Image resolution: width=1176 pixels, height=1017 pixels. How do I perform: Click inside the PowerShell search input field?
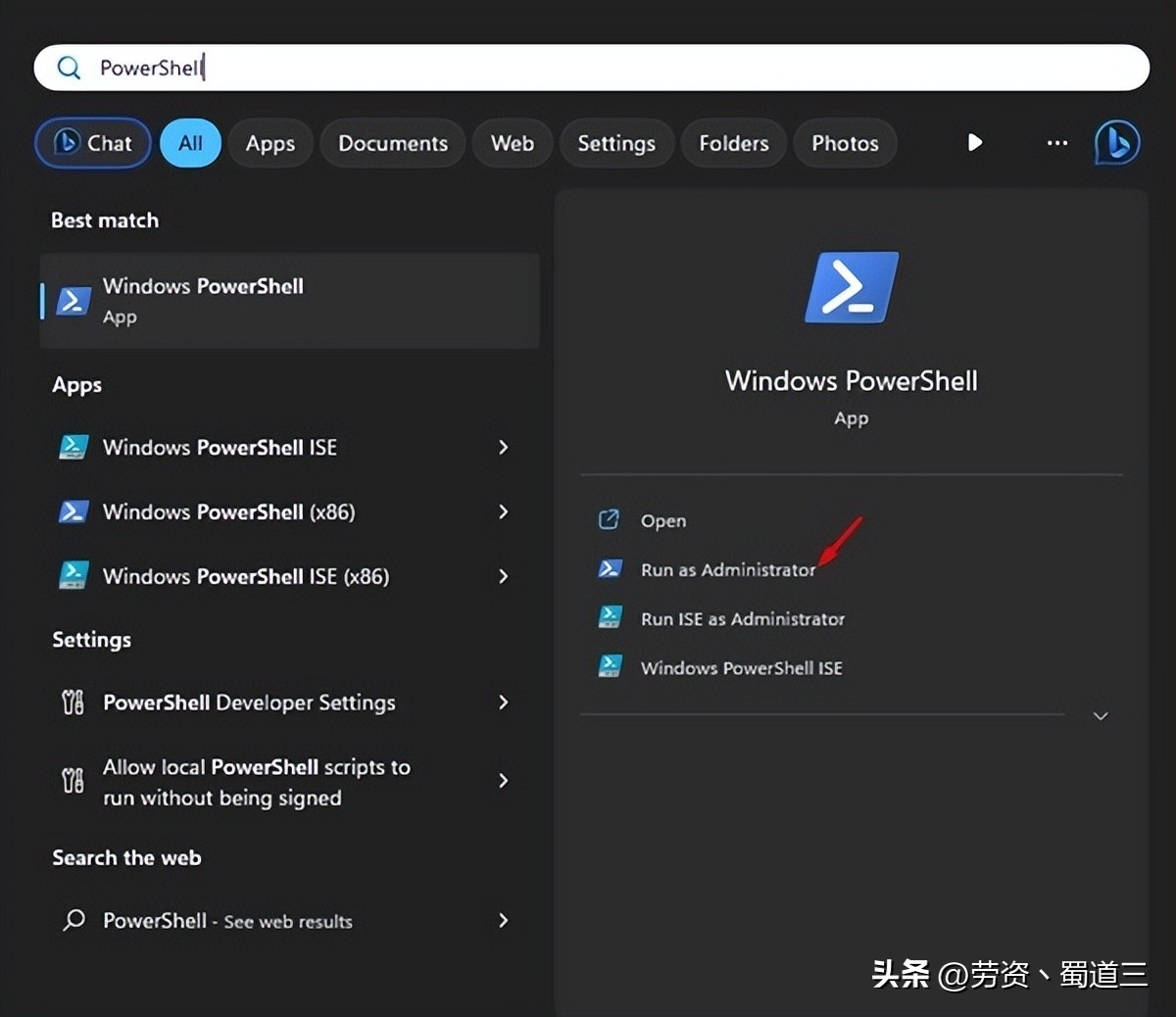coord(592,68)
